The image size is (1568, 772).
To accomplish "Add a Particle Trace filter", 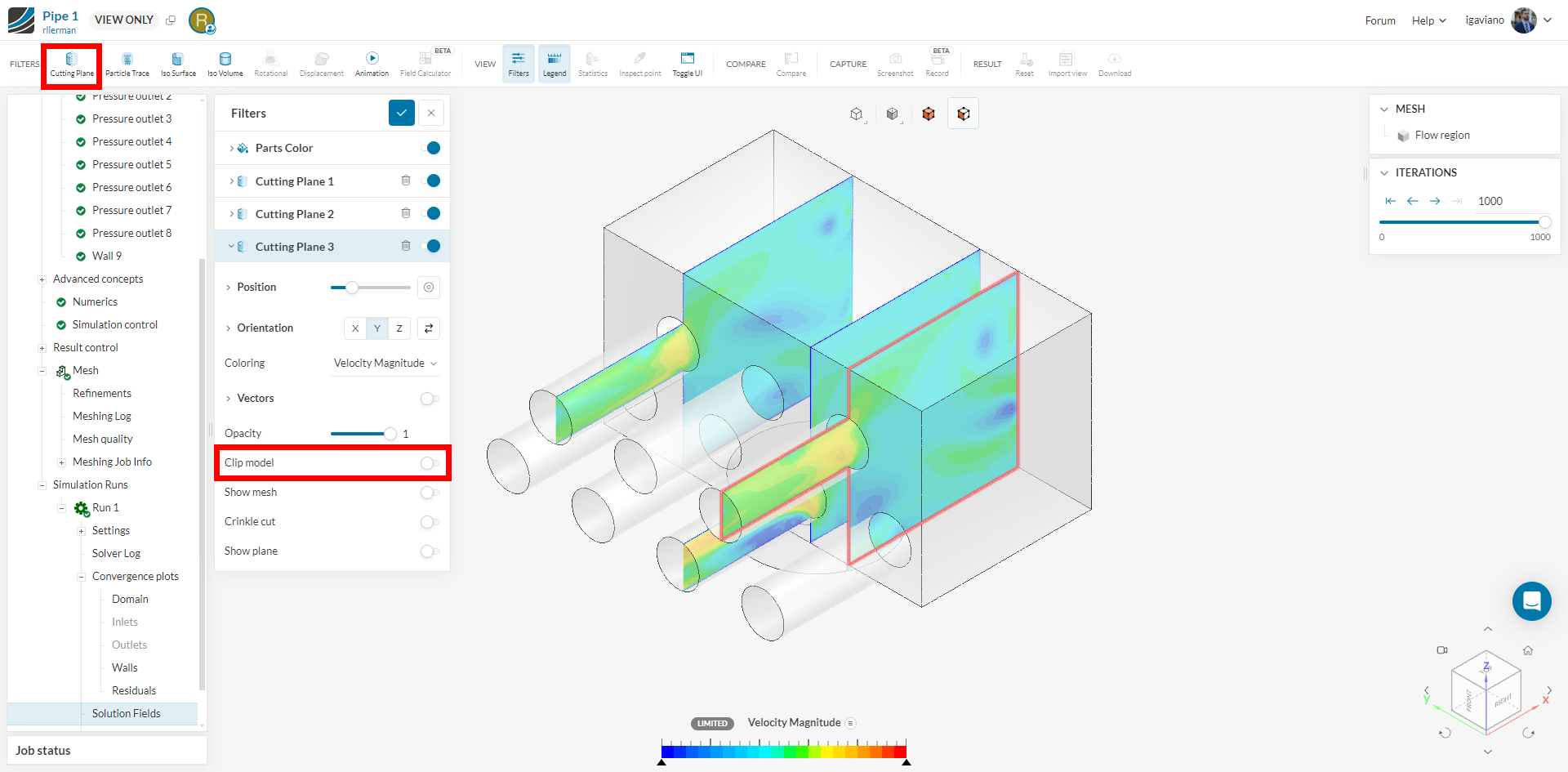I will click(127, 65).
